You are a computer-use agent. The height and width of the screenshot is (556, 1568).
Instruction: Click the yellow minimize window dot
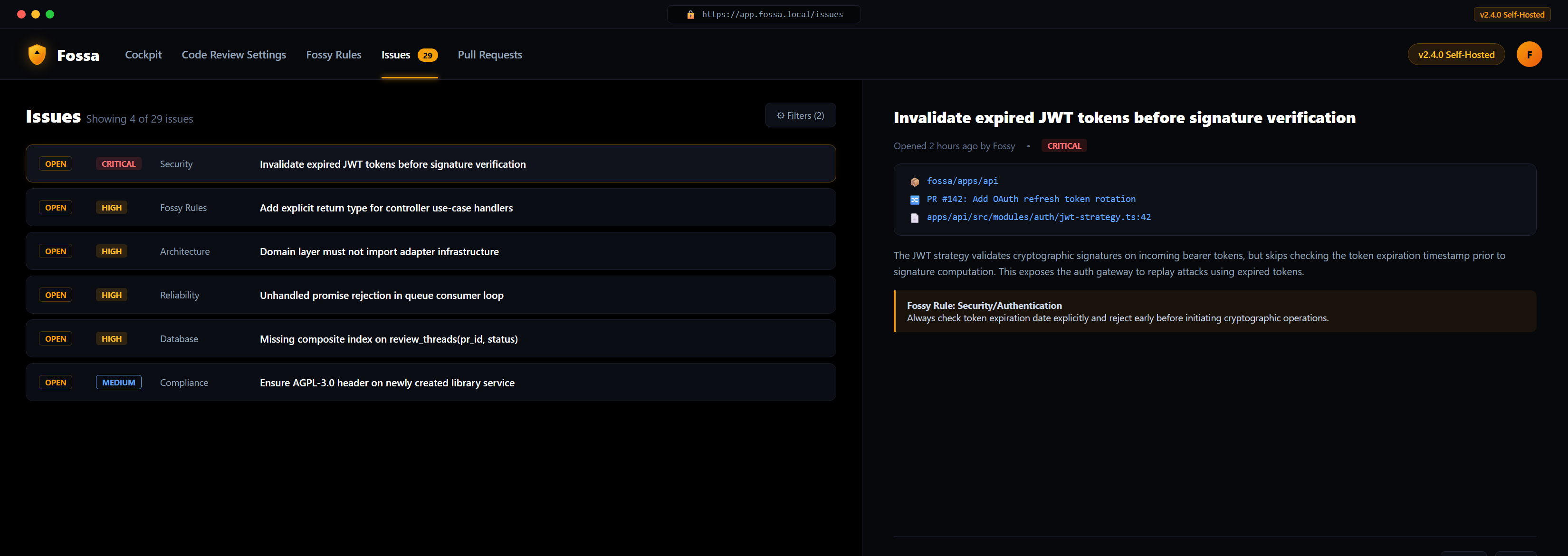point(36,15)
